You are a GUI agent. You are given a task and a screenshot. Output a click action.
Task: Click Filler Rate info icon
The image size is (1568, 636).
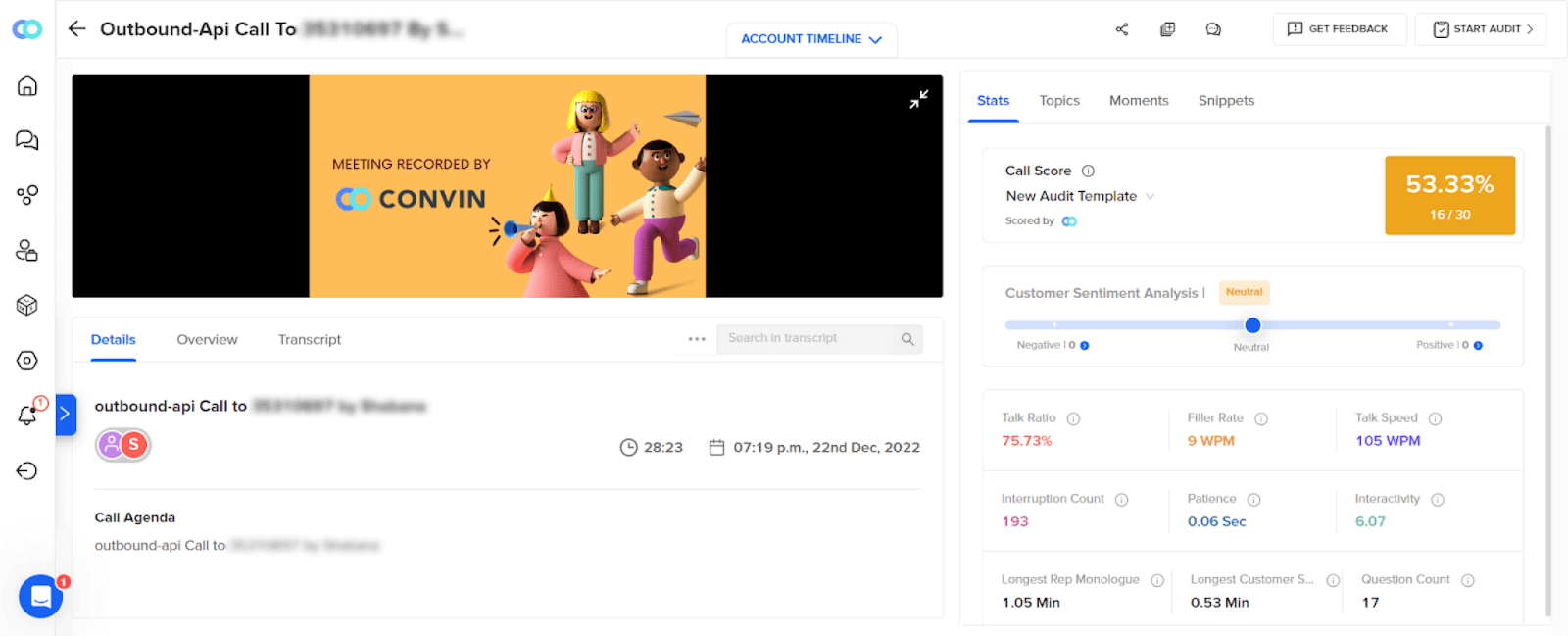point(1261,418)
